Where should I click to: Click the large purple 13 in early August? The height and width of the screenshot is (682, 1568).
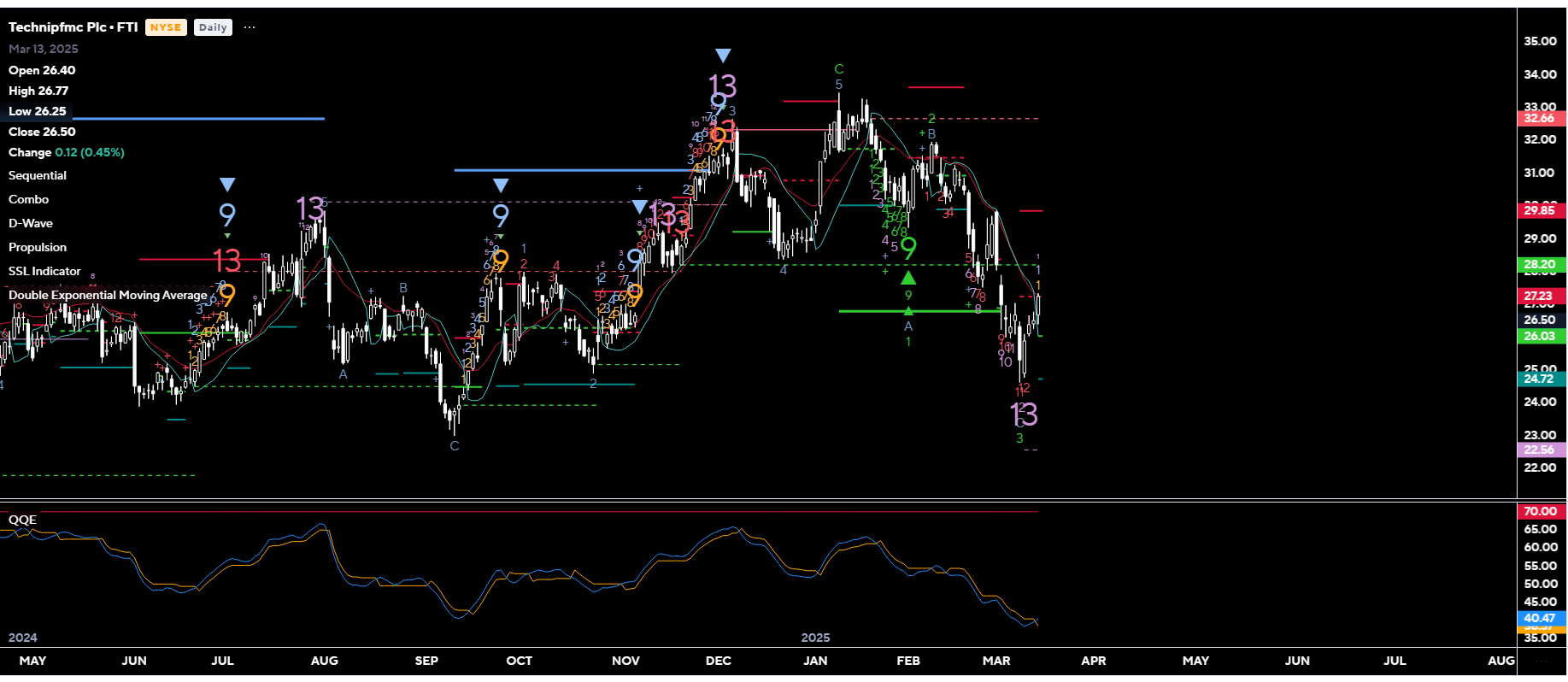309,209
